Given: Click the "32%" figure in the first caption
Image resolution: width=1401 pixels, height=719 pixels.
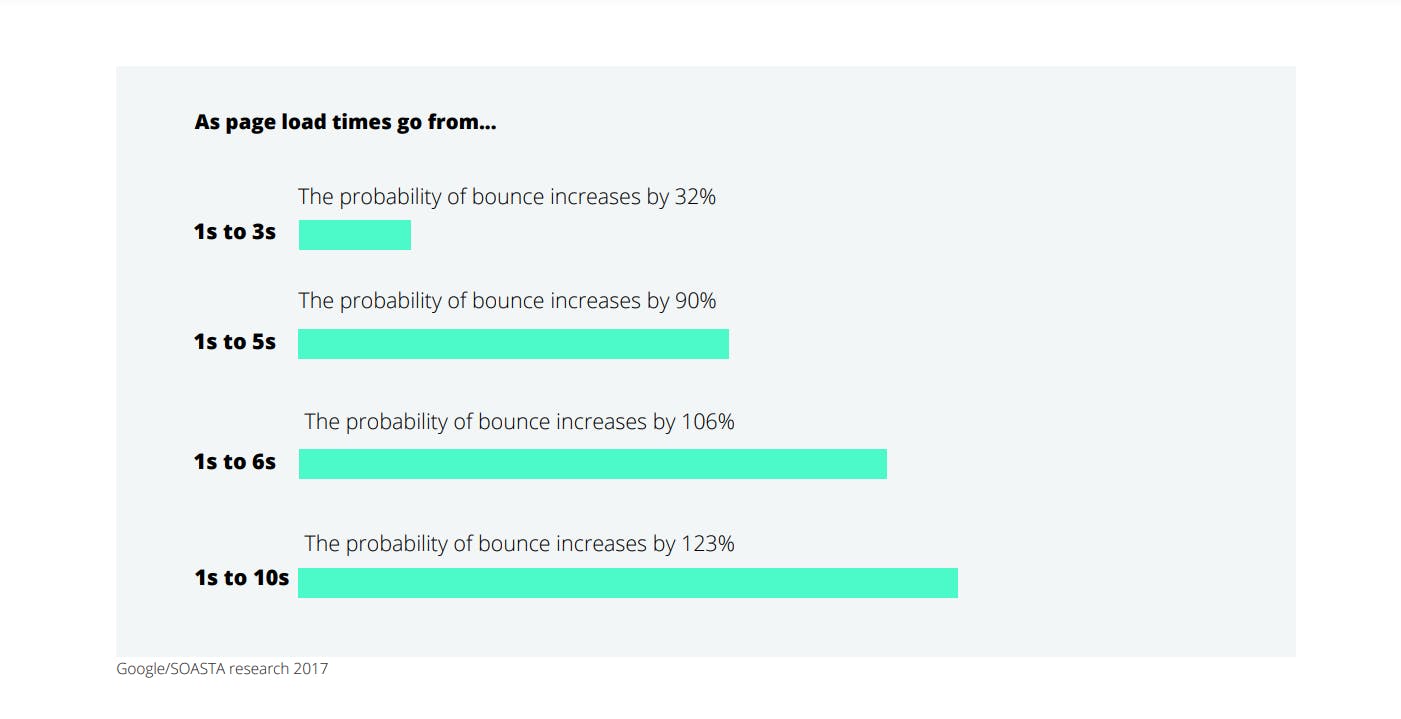Looking at the screenshot, I should click(695, 197).
